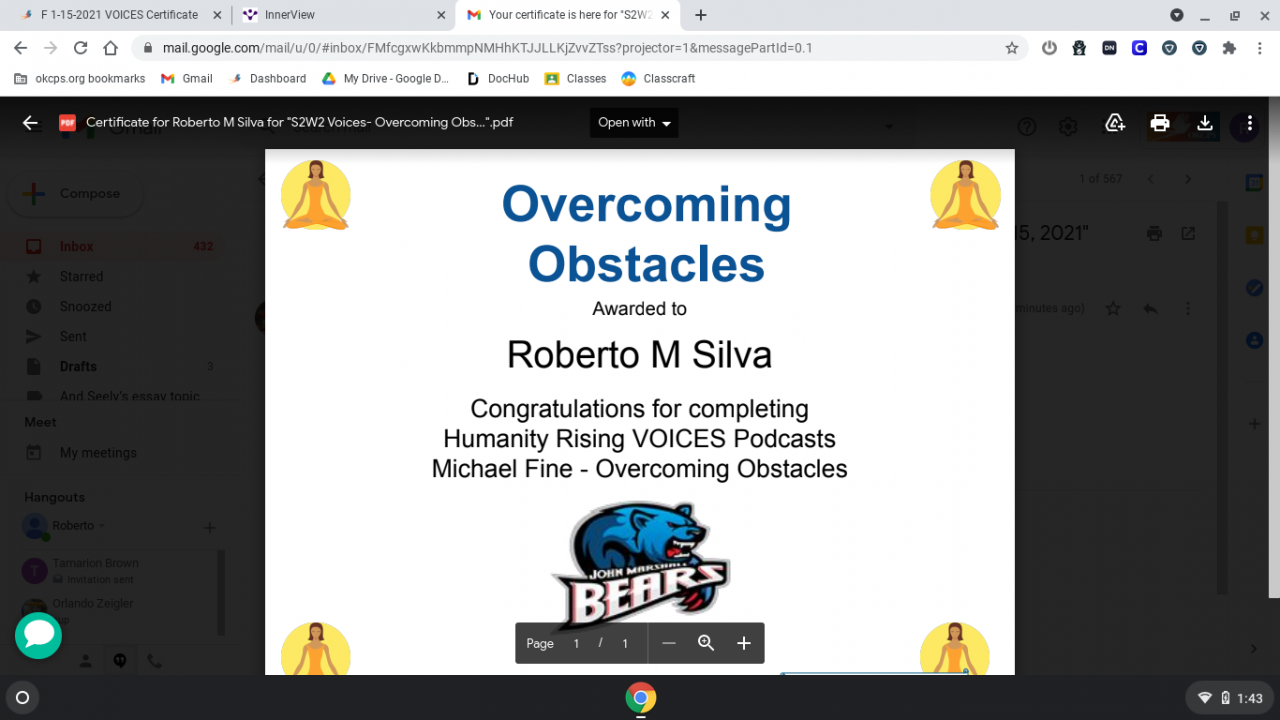The width and height of the screenshot is (1280, 720).
Task: Open the browser home page
Action: (110, 48)
